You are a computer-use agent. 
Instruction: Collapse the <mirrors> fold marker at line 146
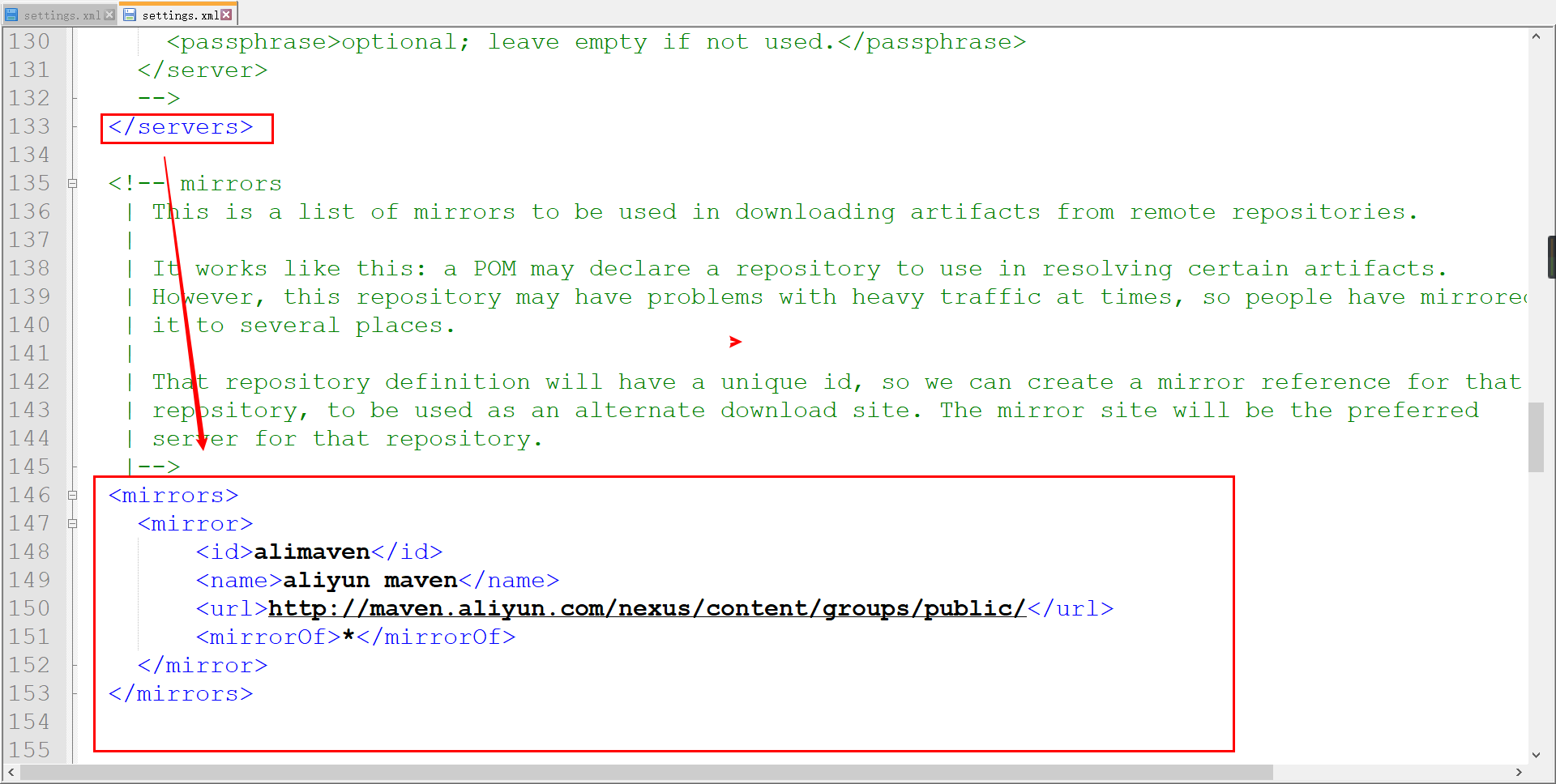pos(73,495)
